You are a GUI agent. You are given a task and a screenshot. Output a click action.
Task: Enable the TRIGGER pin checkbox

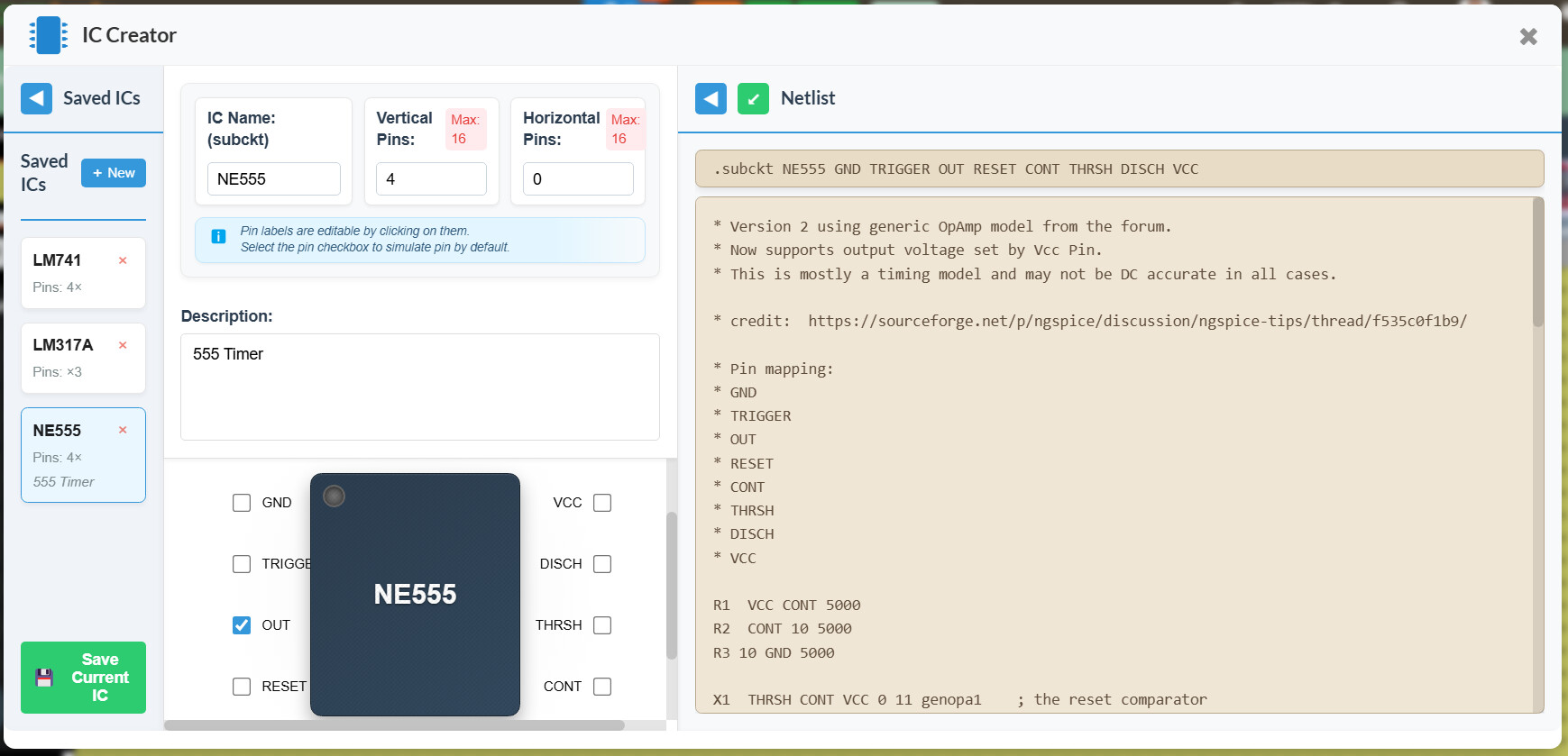point(242,564)
